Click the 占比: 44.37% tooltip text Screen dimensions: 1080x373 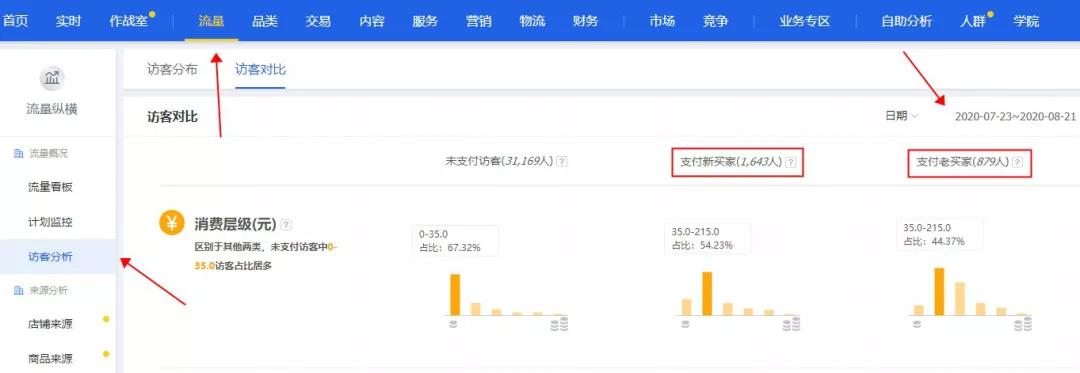point(934,242)
